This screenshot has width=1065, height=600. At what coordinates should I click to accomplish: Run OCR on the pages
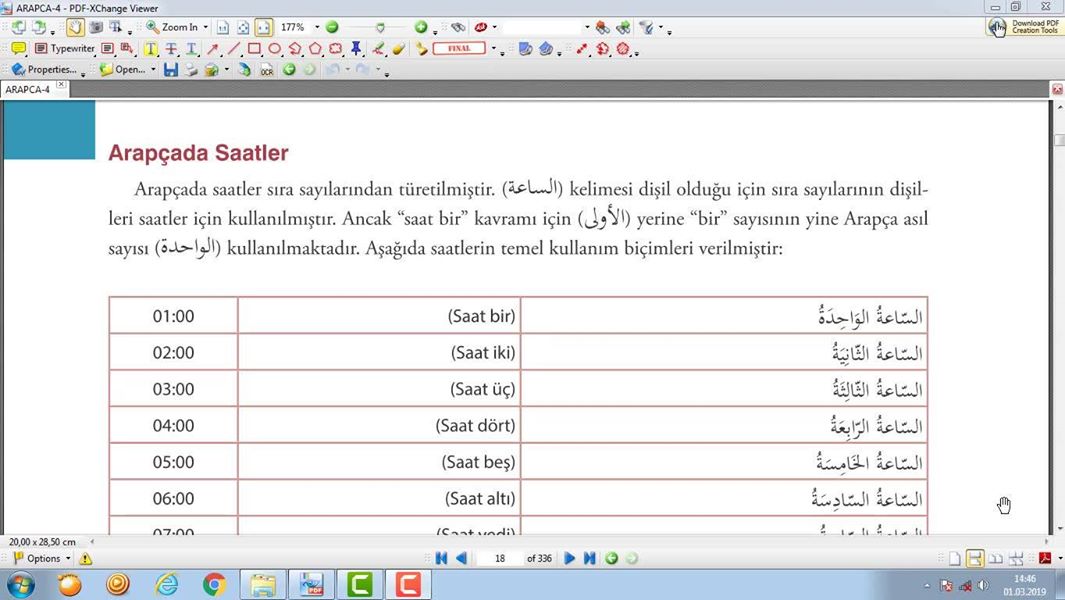(267, 69)
